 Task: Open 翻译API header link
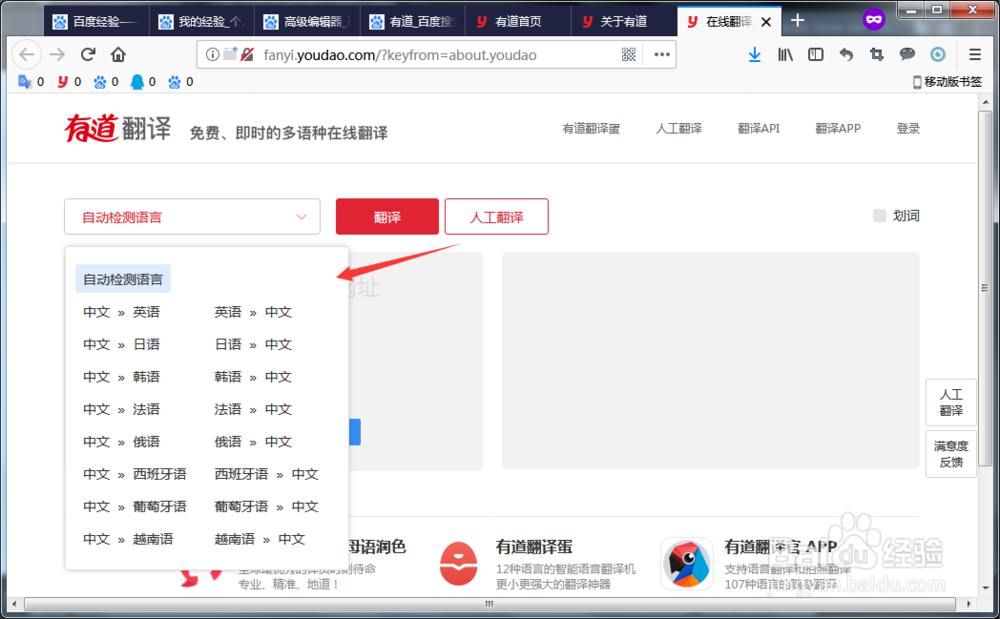coord(759,129)
